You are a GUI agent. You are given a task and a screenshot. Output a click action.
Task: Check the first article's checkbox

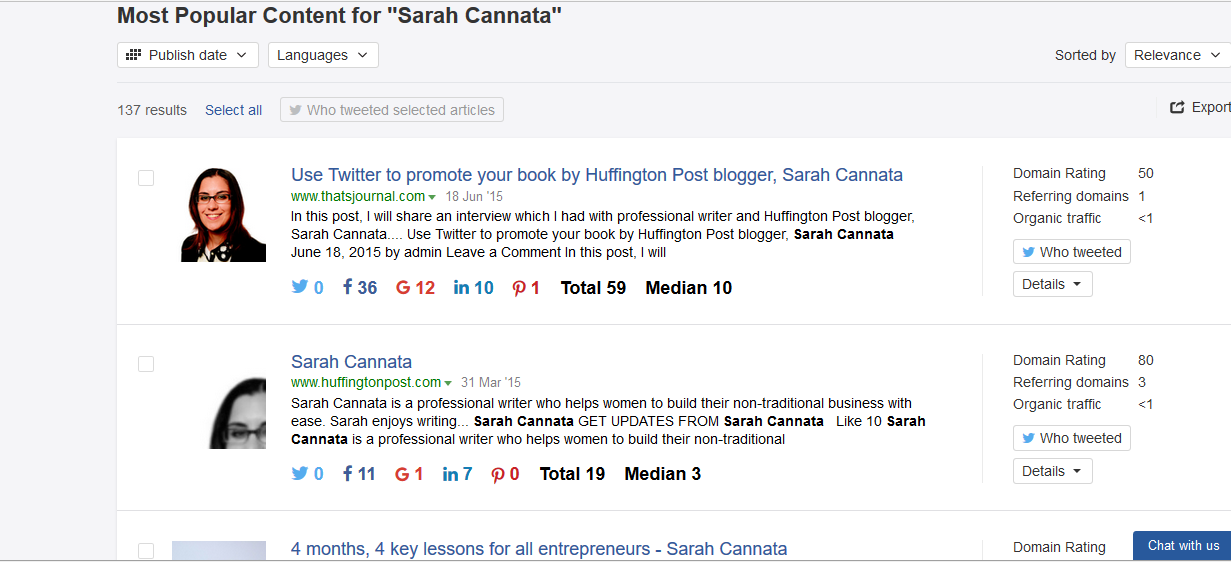click(x=146, y=178)
